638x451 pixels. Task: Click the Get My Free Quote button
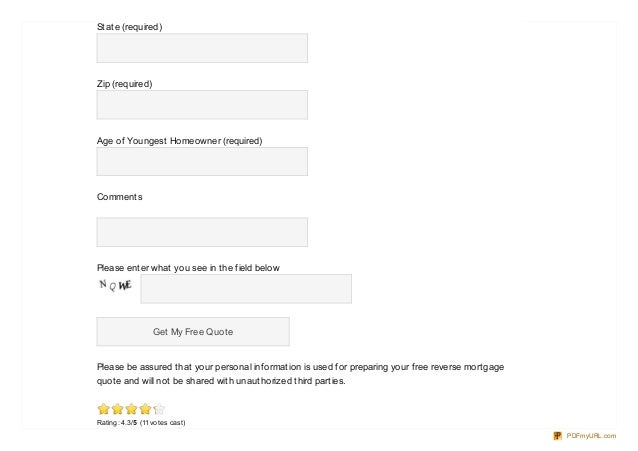(193, 332)
